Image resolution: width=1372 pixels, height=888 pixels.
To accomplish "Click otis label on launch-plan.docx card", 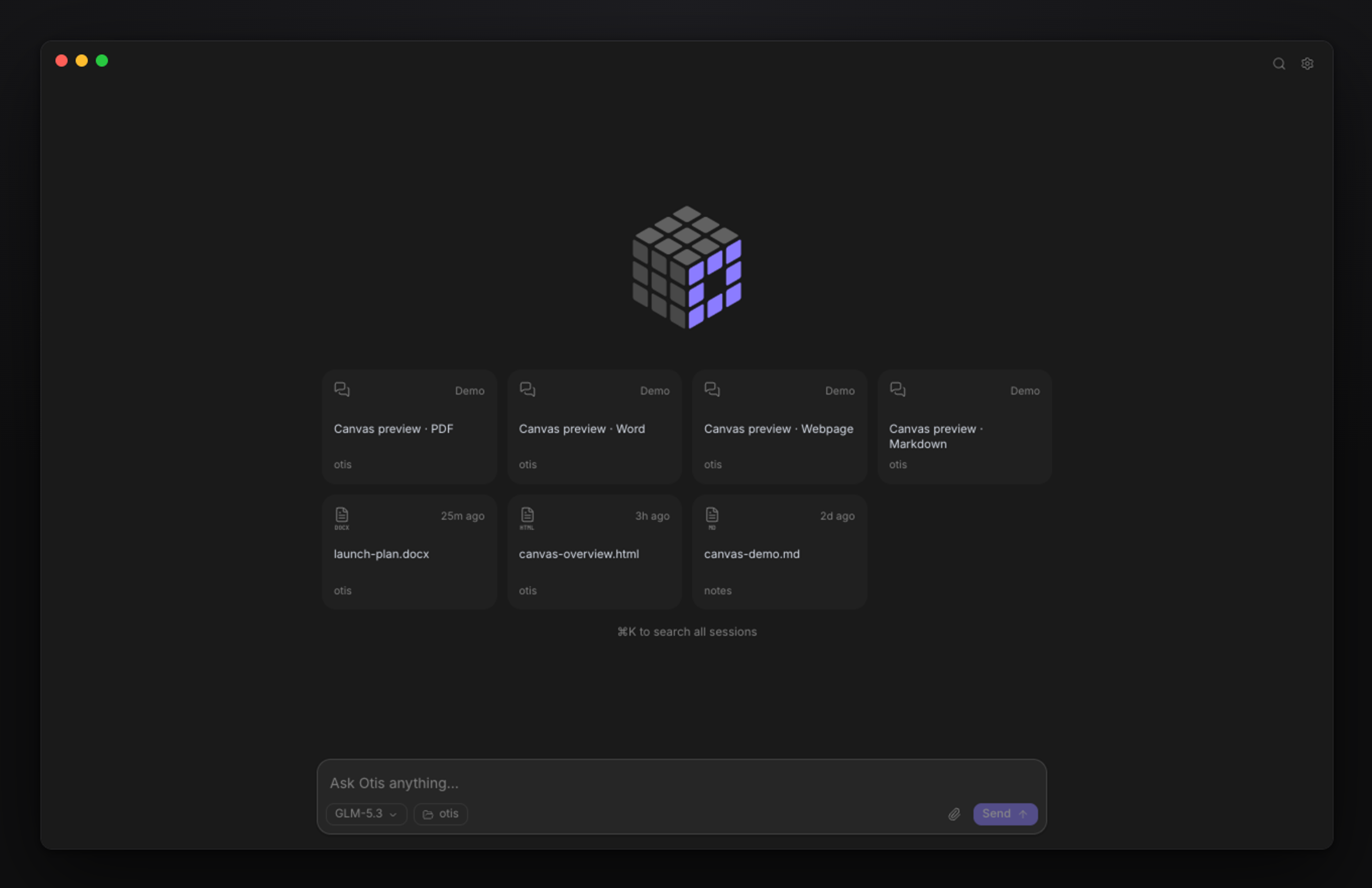I will pyautogui.click(x=342, y=590).
